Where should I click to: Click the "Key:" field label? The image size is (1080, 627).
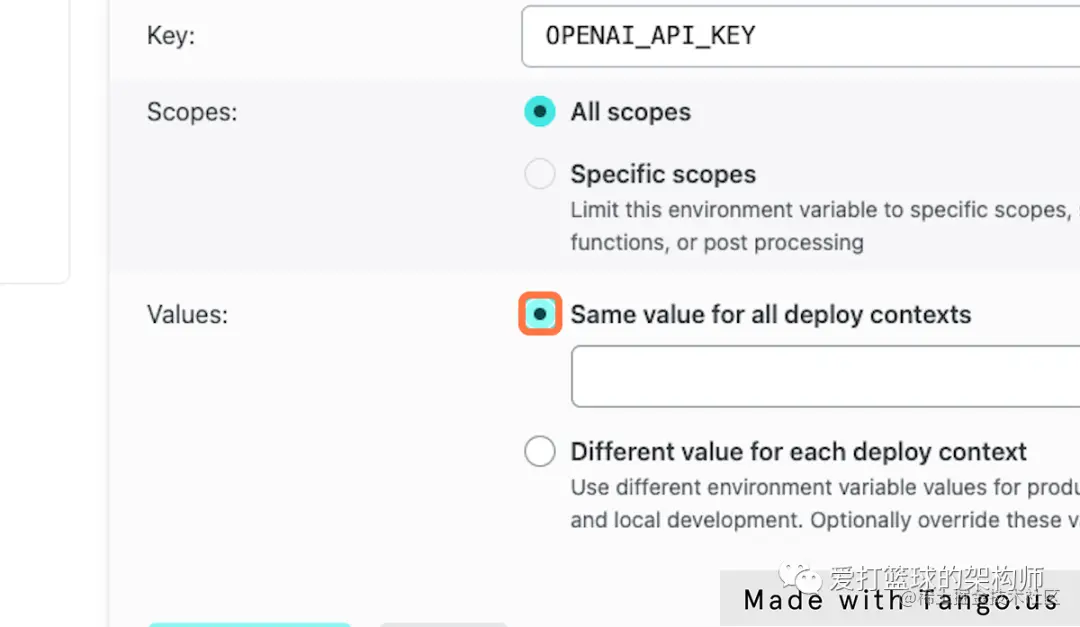coord(171,36)
